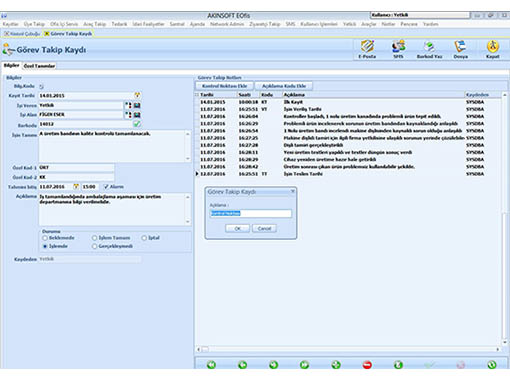The image size is (510, 380).
Task: Switch to the Bilgiler tab
Action: (11, 65)
